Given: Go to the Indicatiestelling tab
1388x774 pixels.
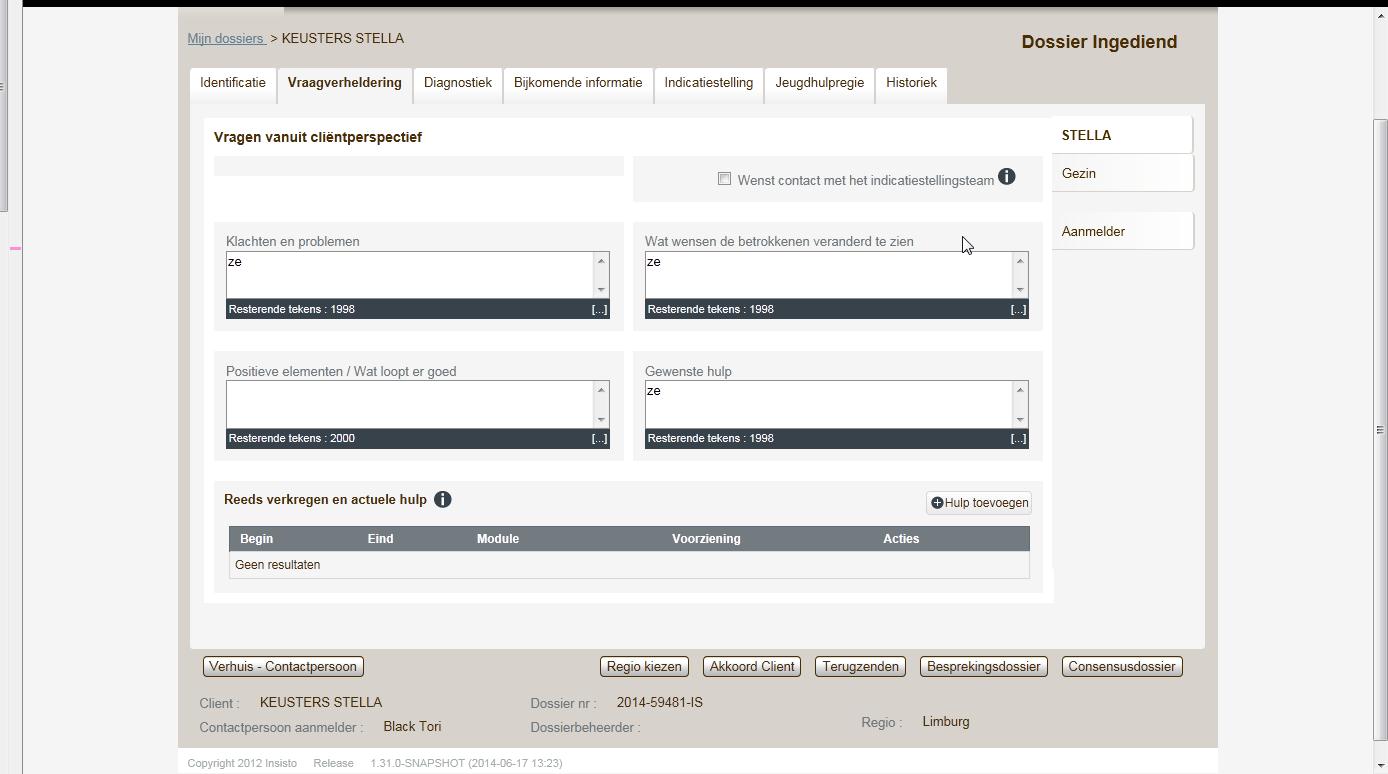Looking at the screenshot, I should coord(709,83).
